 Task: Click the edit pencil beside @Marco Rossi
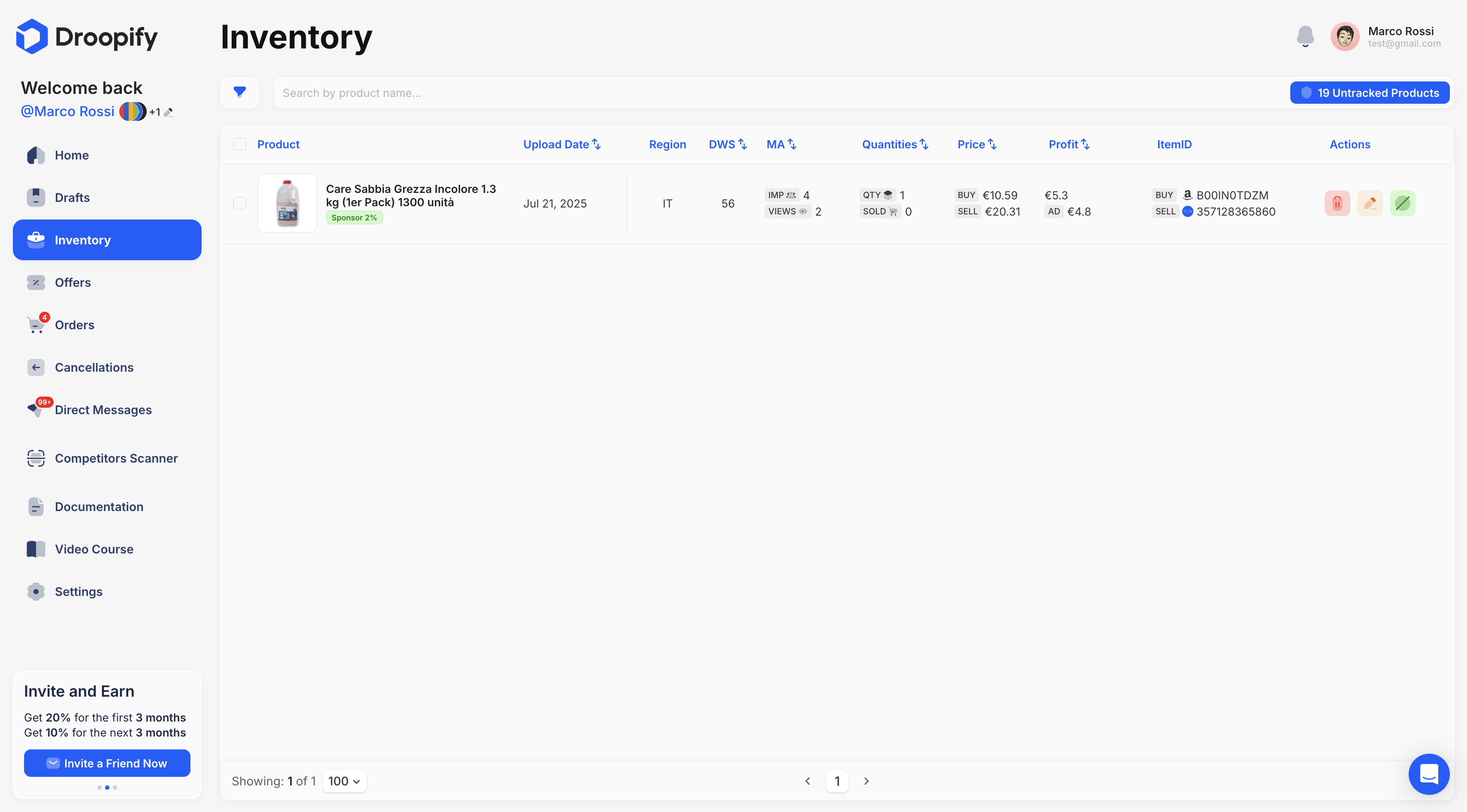169,112
